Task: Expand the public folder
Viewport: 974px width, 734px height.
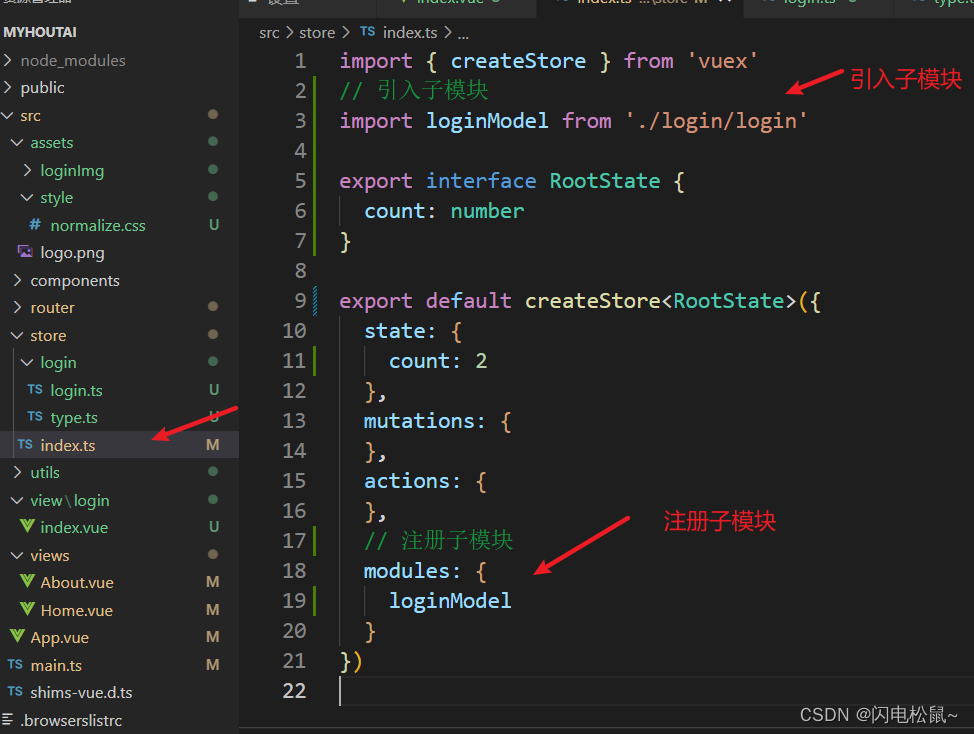Action: pos(45,87)
